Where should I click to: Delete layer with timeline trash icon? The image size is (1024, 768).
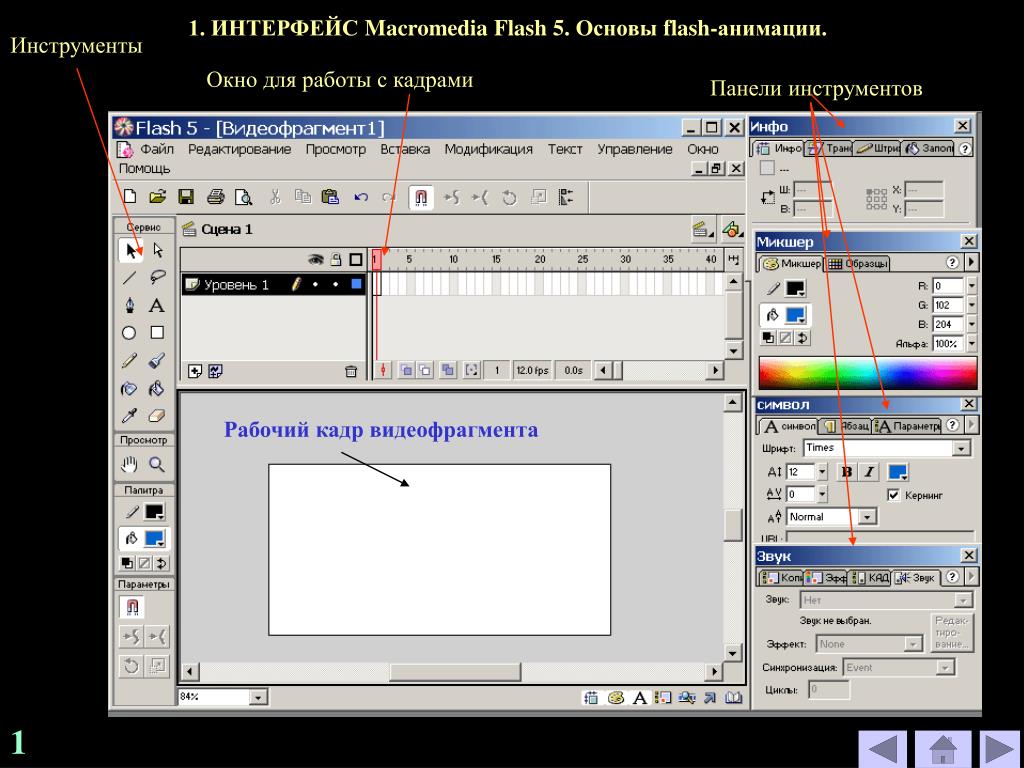pos(351,371)
